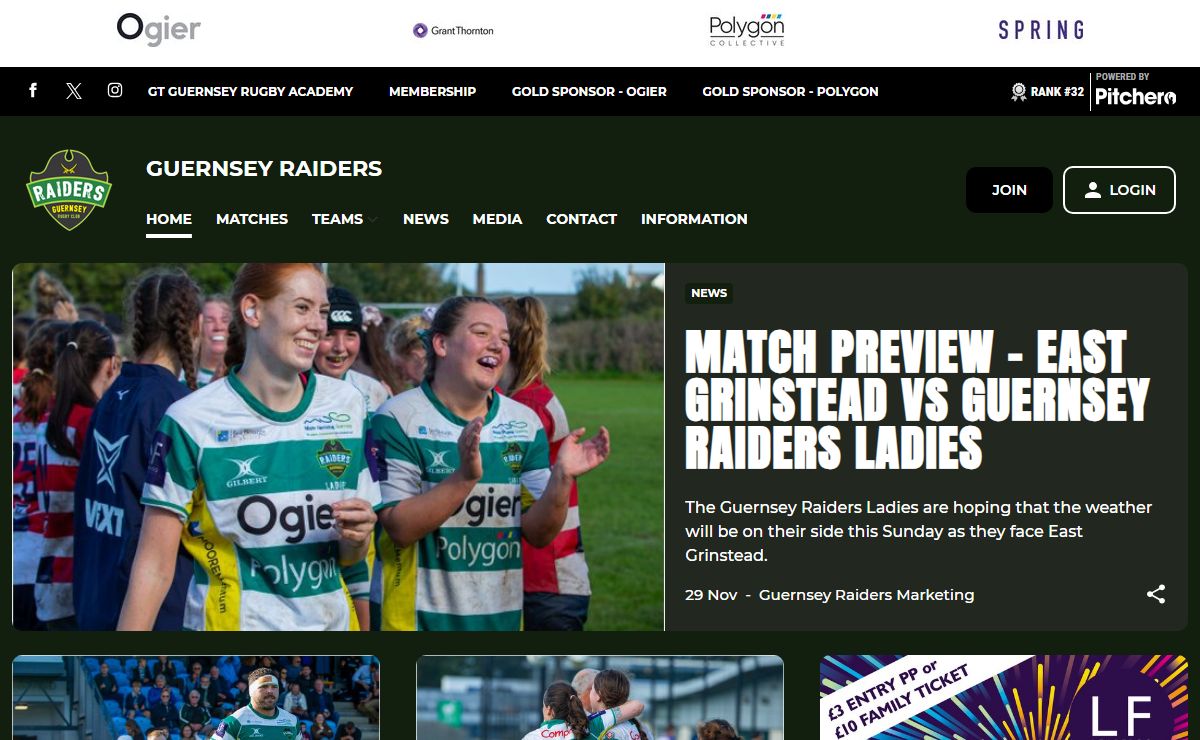Click the GUERNSEY RAIDERS site title

pyautogui.click(x=264, y=169)
